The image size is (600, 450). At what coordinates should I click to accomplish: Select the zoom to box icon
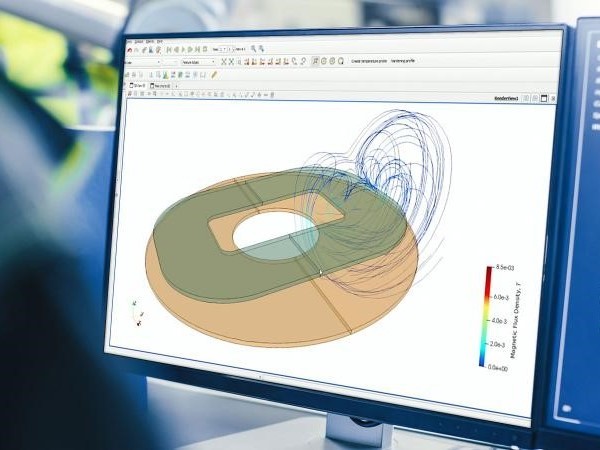click(239, 62)
